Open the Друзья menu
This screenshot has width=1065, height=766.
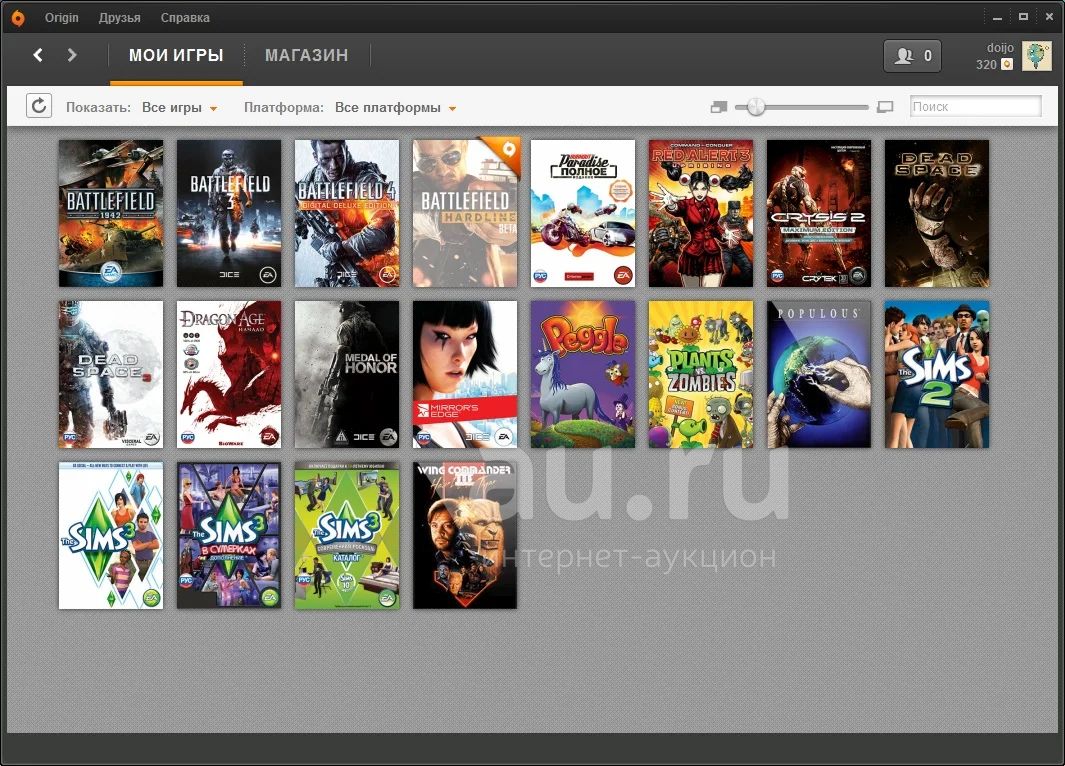tap(120, 18)
